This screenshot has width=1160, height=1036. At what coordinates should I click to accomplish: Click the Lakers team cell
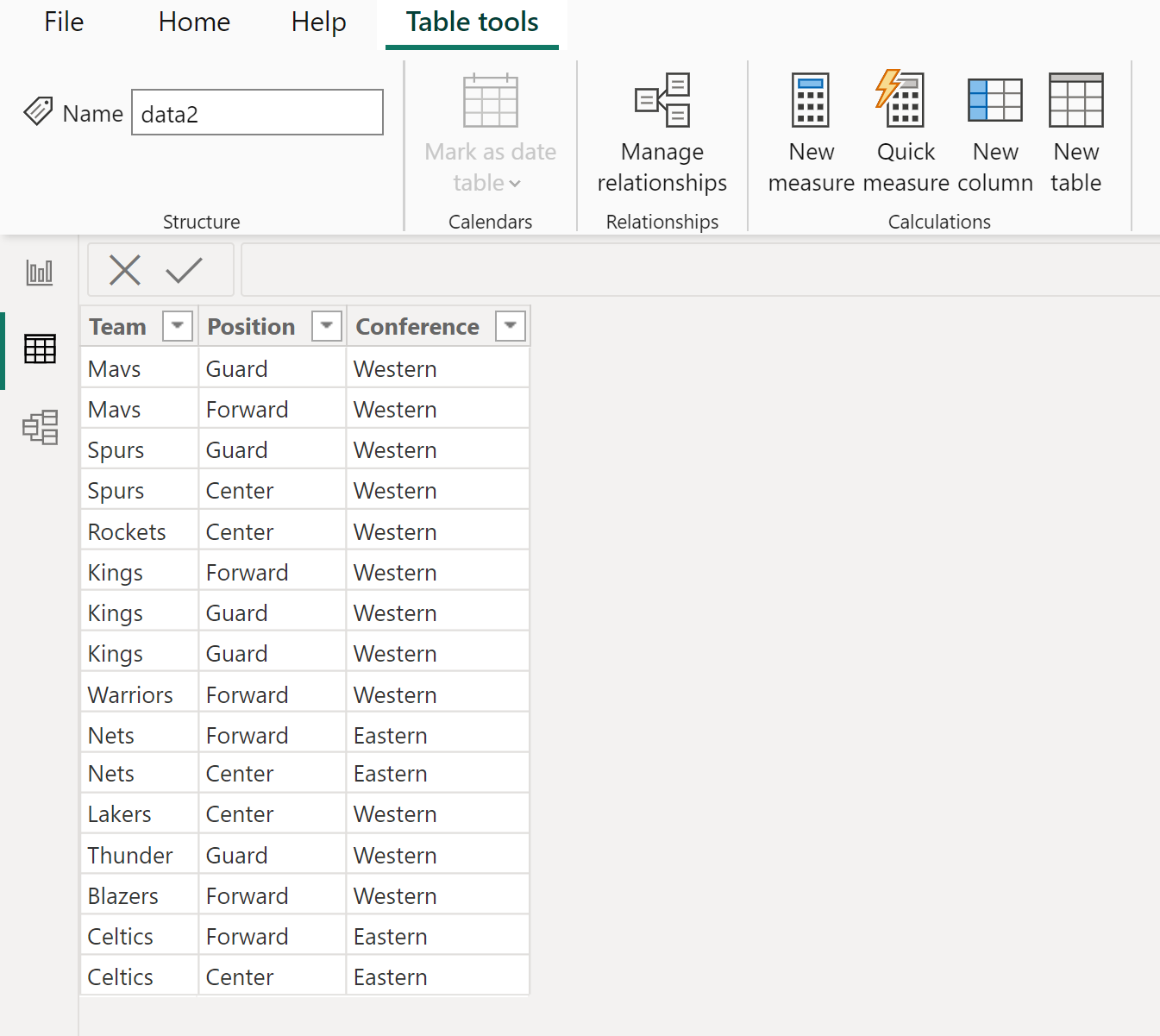[x=140, y=813]
